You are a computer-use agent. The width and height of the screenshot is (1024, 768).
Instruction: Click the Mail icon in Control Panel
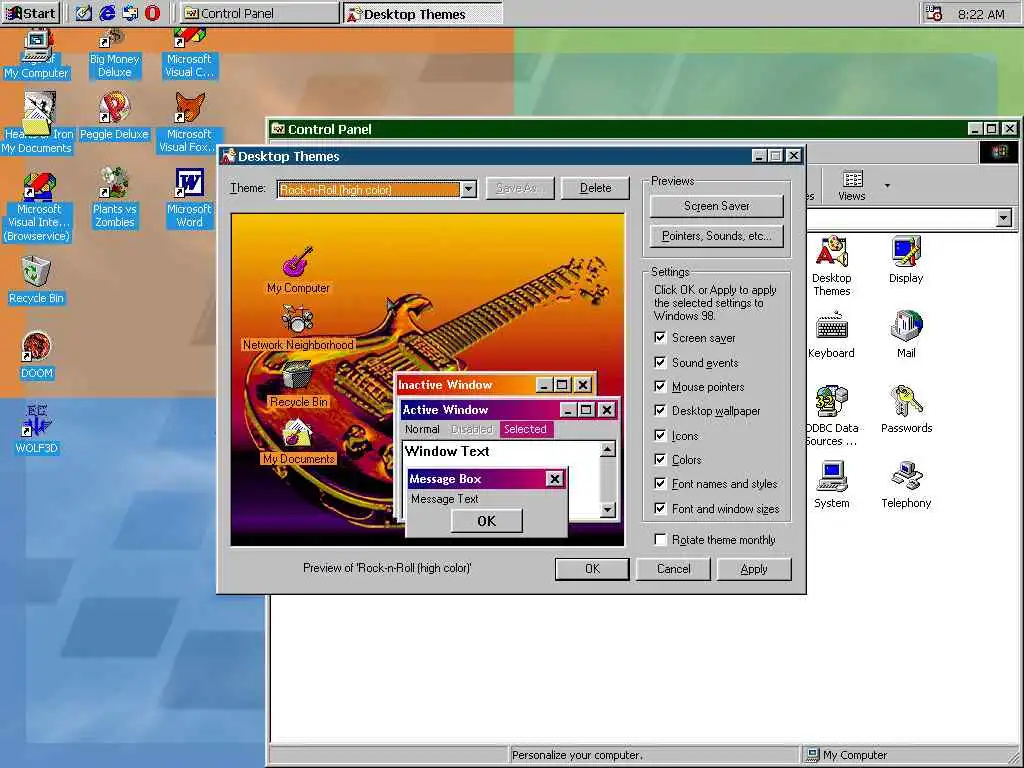coord(906,335)
